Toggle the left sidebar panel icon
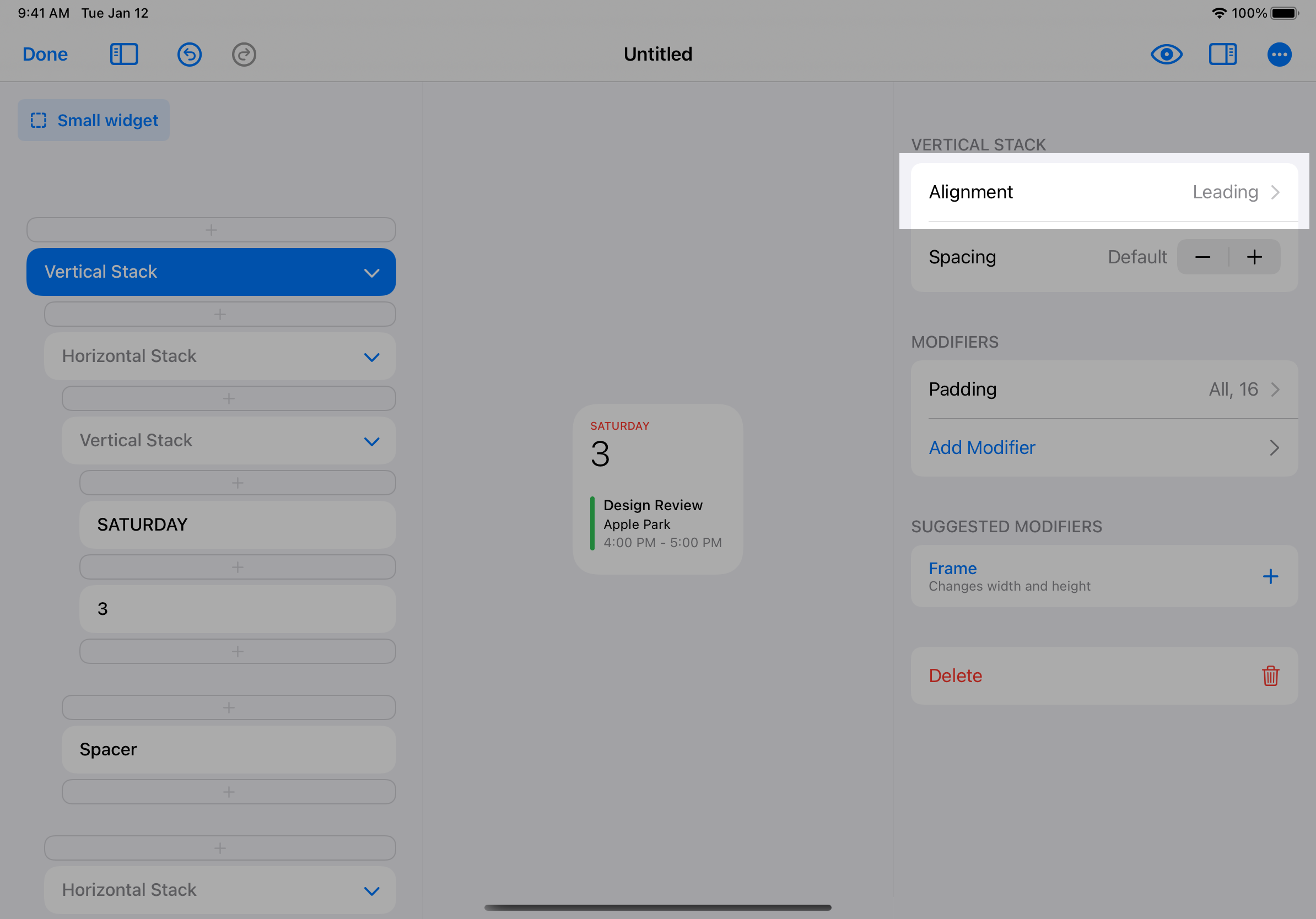The width and height of the screenshot is (1316, 919). [x=124, y=55]
